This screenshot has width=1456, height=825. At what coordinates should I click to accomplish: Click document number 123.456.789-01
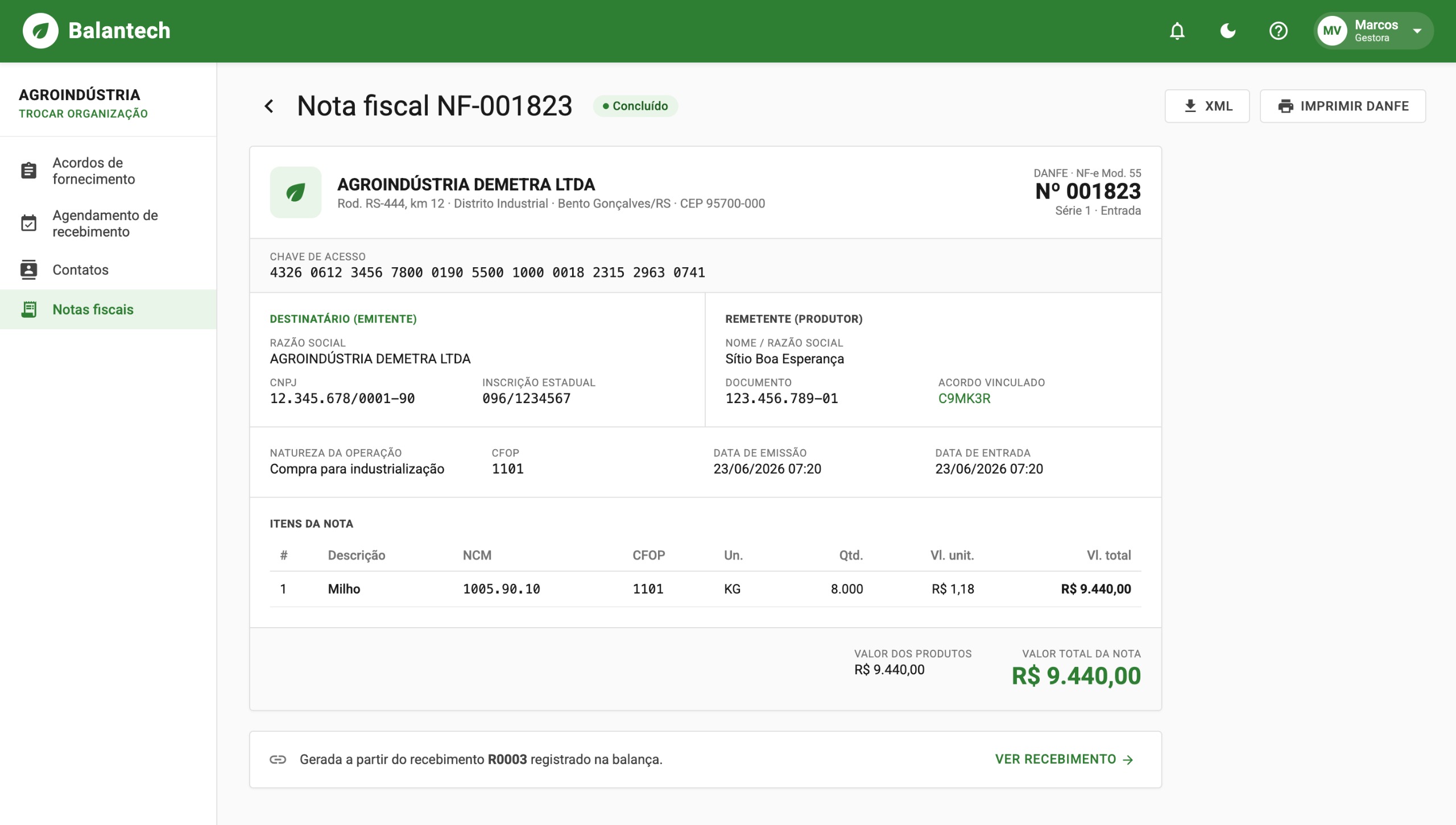tap(781, 399)
